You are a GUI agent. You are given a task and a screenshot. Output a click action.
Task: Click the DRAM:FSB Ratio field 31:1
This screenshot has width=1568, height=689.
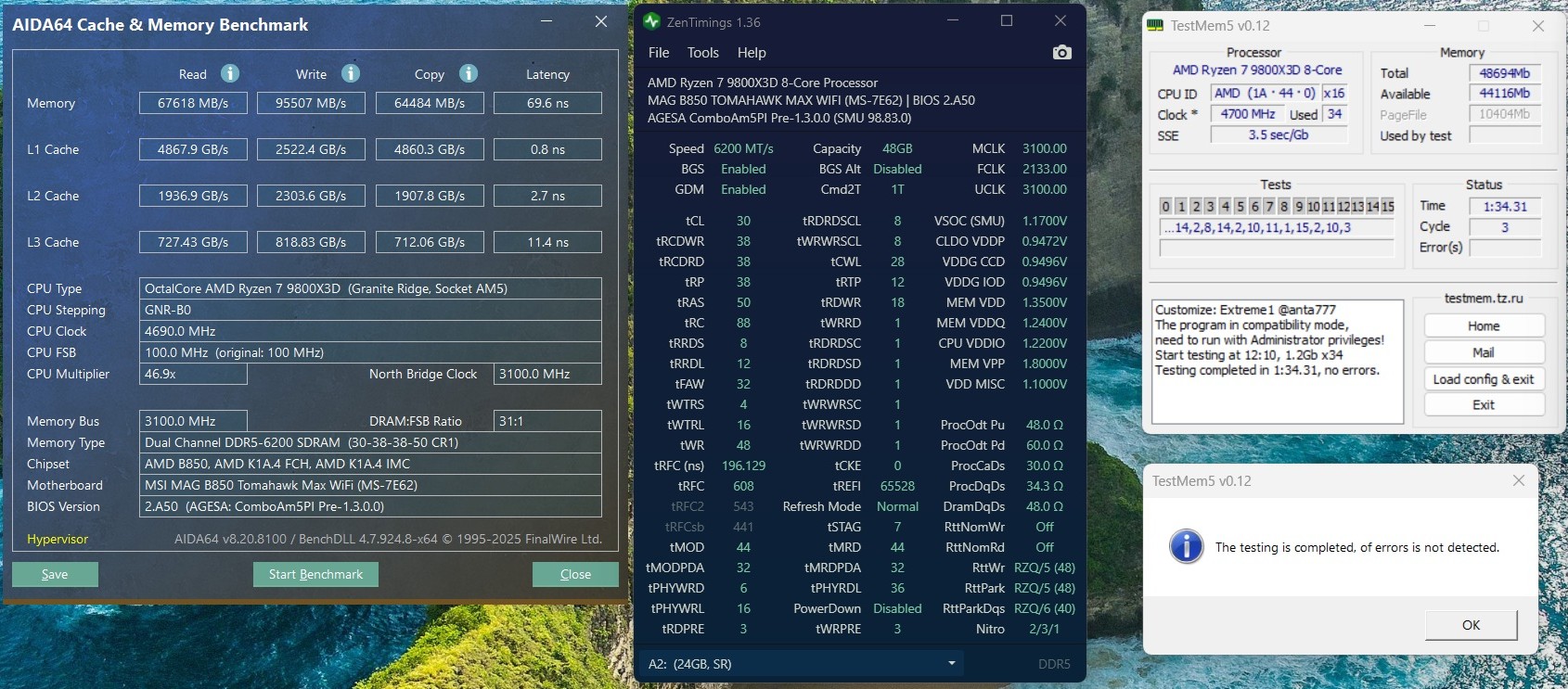(547, 421)
